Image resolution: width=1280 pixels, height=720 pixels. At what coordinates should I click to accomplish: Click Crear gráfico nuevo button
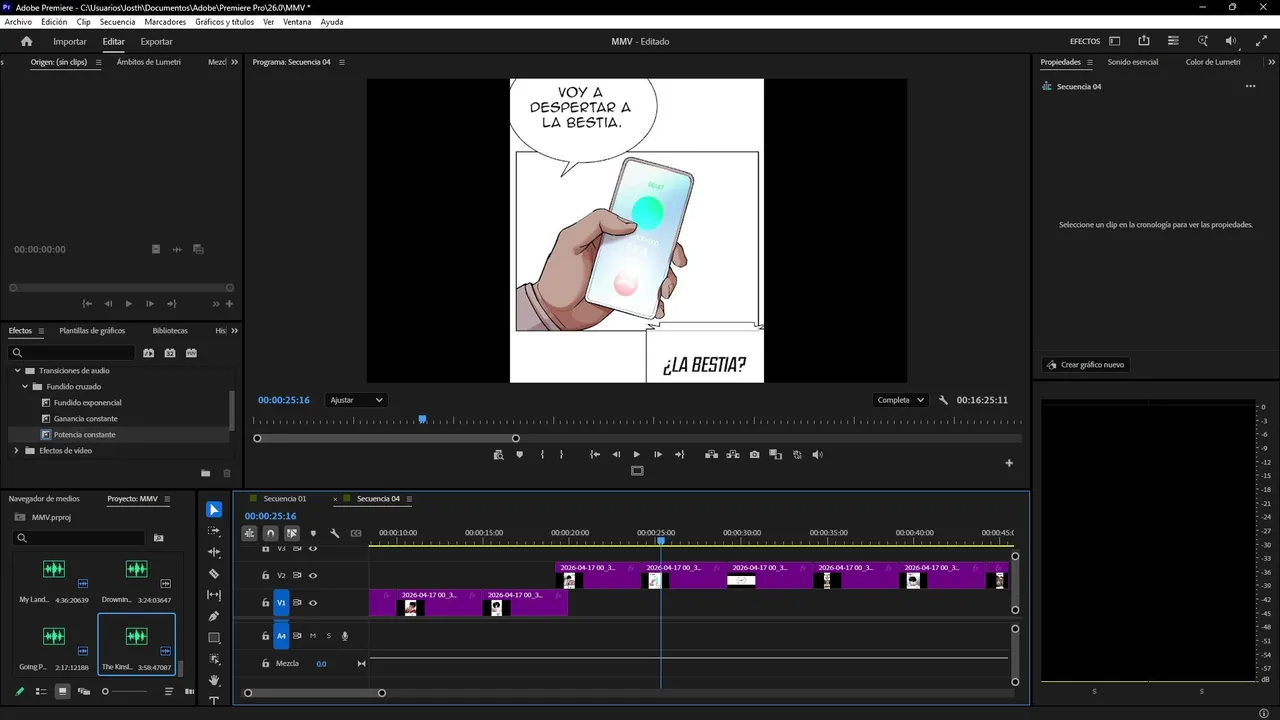pos(1085,365)
